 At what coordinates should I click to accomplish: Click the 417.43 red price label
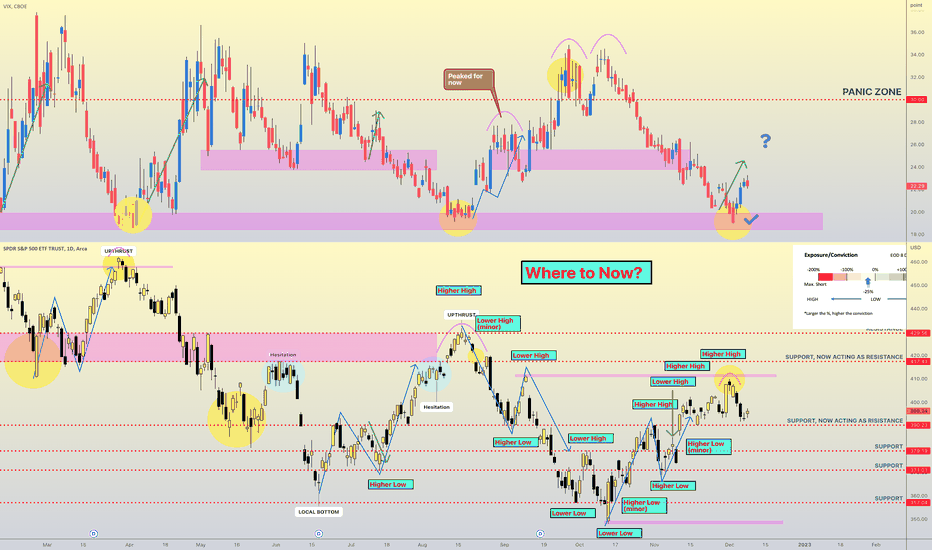918,361
